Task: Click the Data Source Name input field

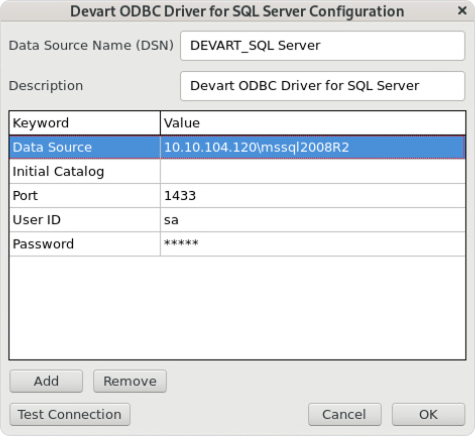Action: tap(322, 46)
